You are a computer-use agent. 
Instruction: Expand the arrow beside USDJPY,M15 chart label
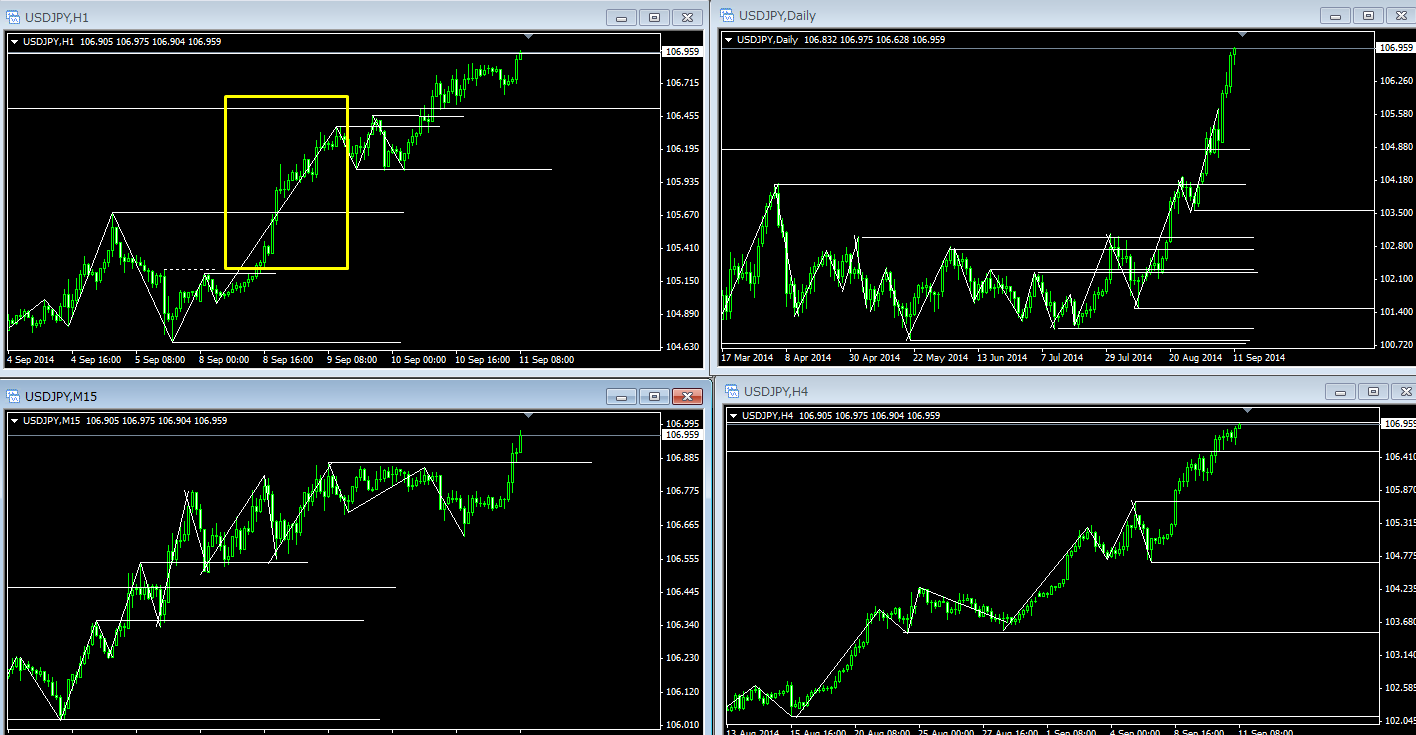tap(15, 421)
